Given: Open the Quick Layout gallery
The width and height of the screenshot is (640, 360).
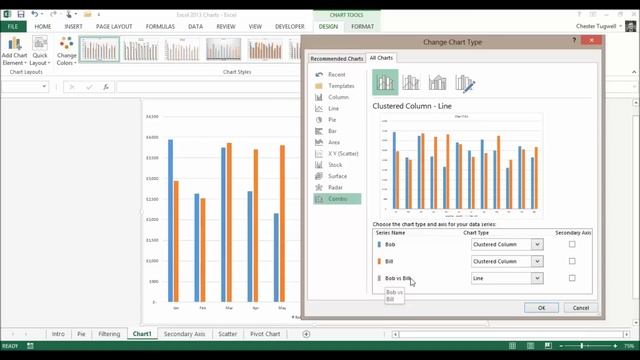Looking at the screenshot, I should coord(40,51).
